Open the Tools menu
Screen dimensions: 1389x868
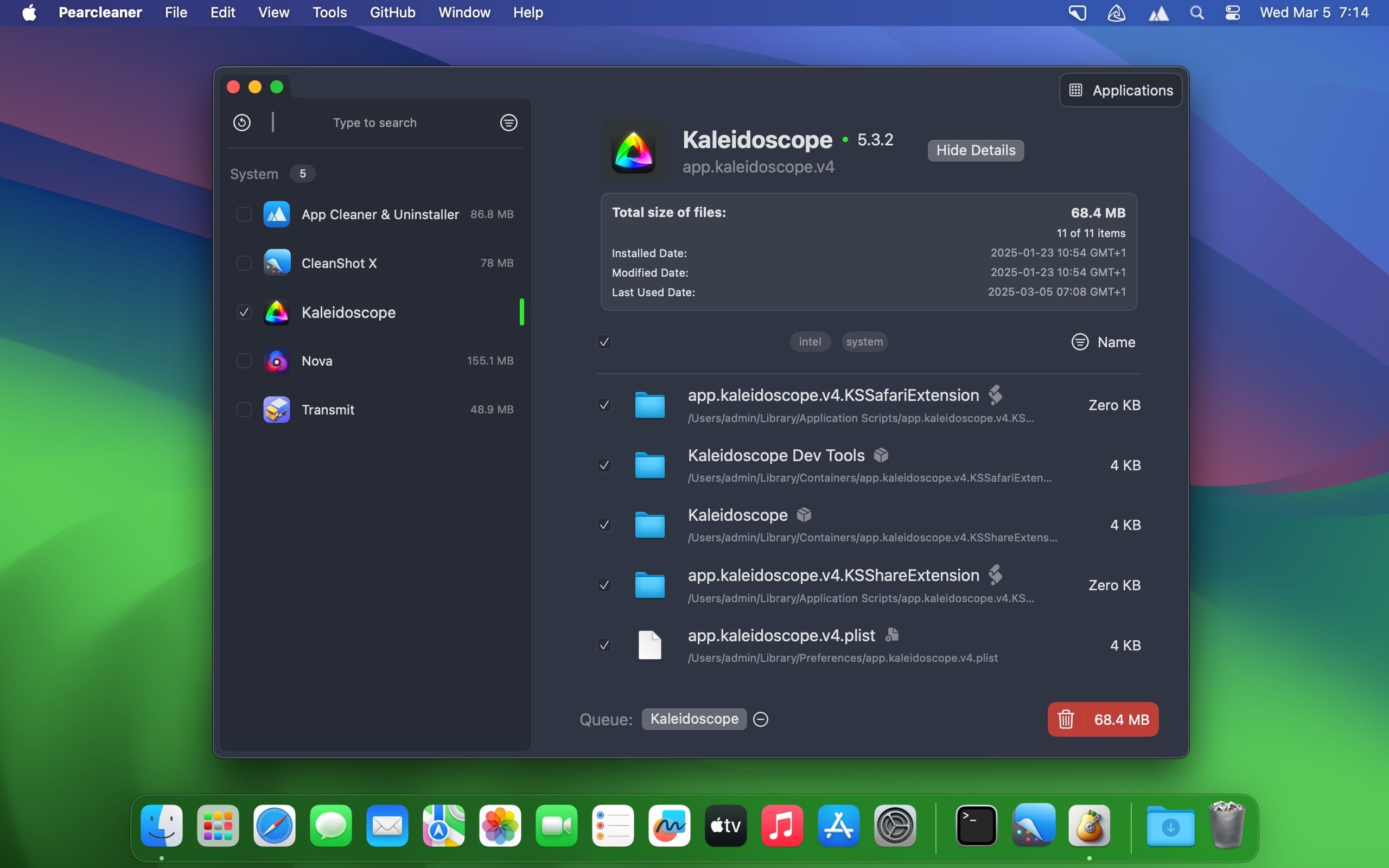[329, 12]
